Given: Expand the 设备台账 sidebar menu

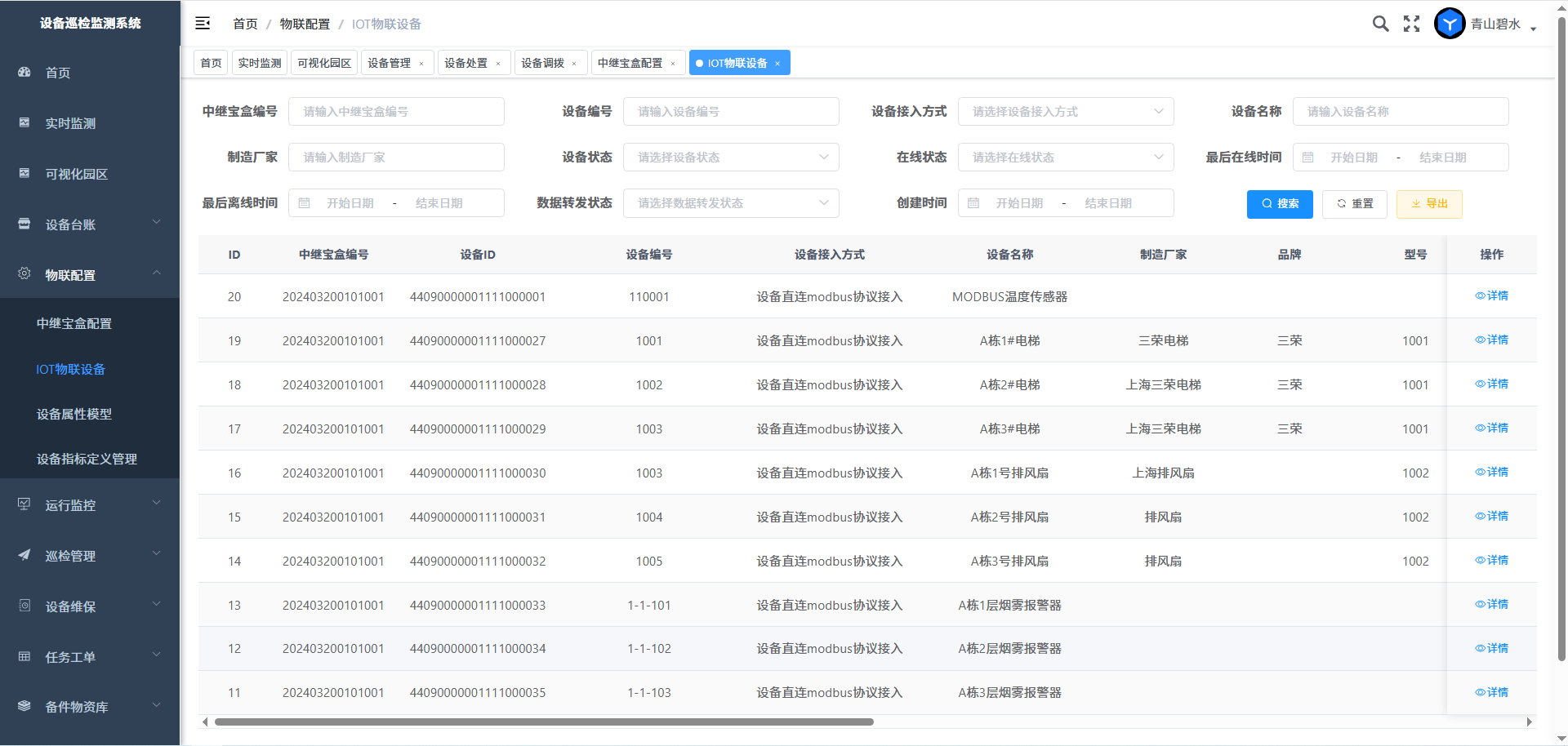Looking at the screenshot, I should tap(90, 224).
